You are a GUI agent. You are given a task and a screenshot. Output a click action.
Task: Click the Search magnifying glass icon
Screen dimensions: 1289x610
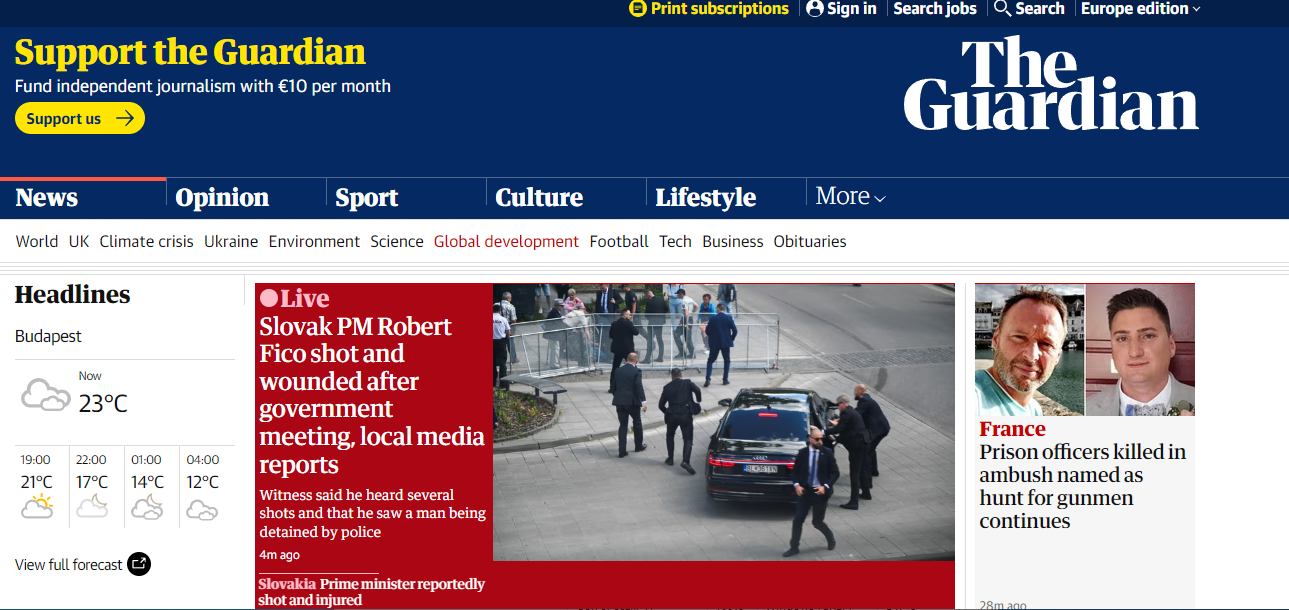click(1002, 9)
